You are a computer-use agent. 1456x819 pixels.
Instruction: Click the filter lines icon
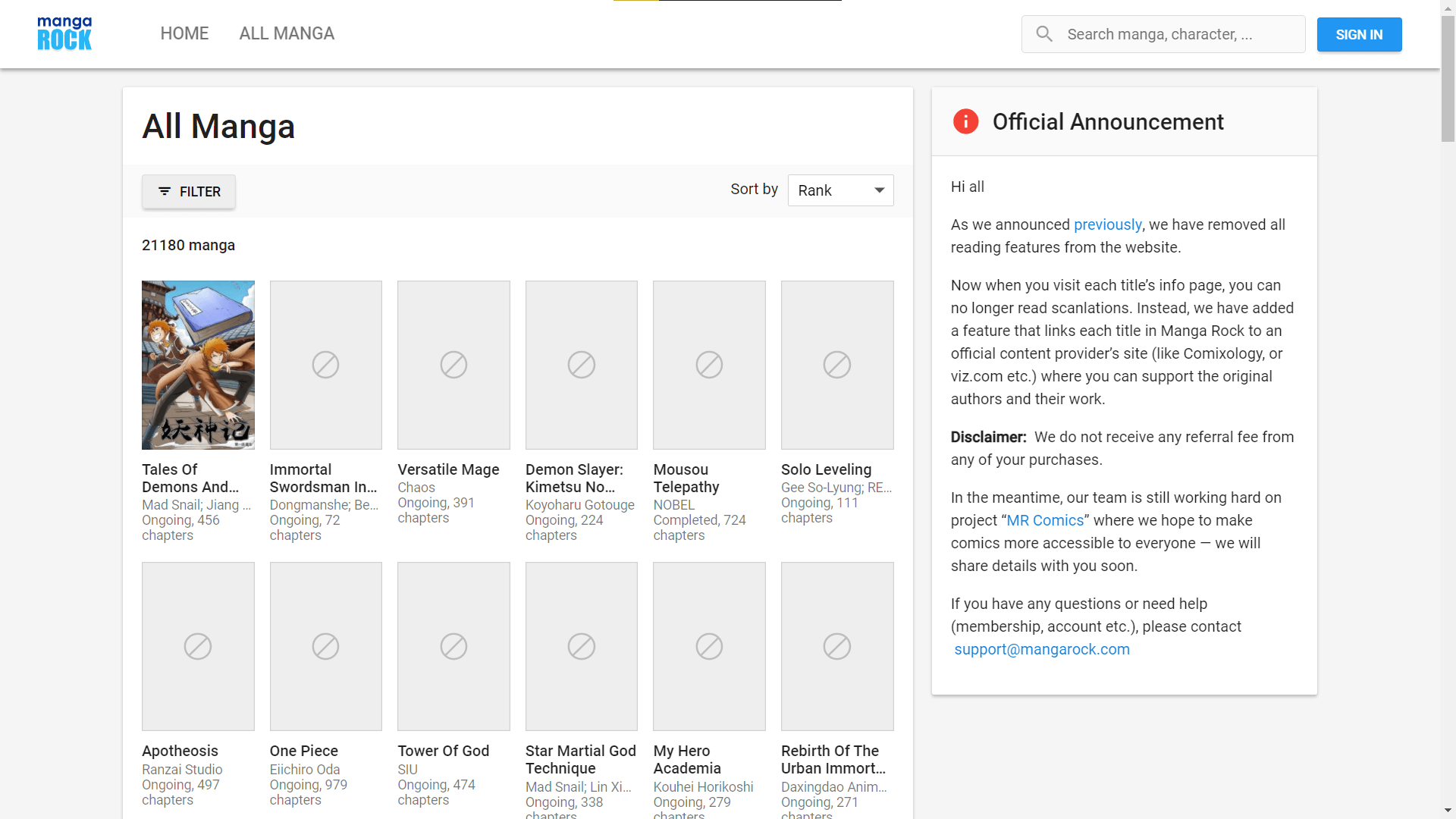coord(165,191)
